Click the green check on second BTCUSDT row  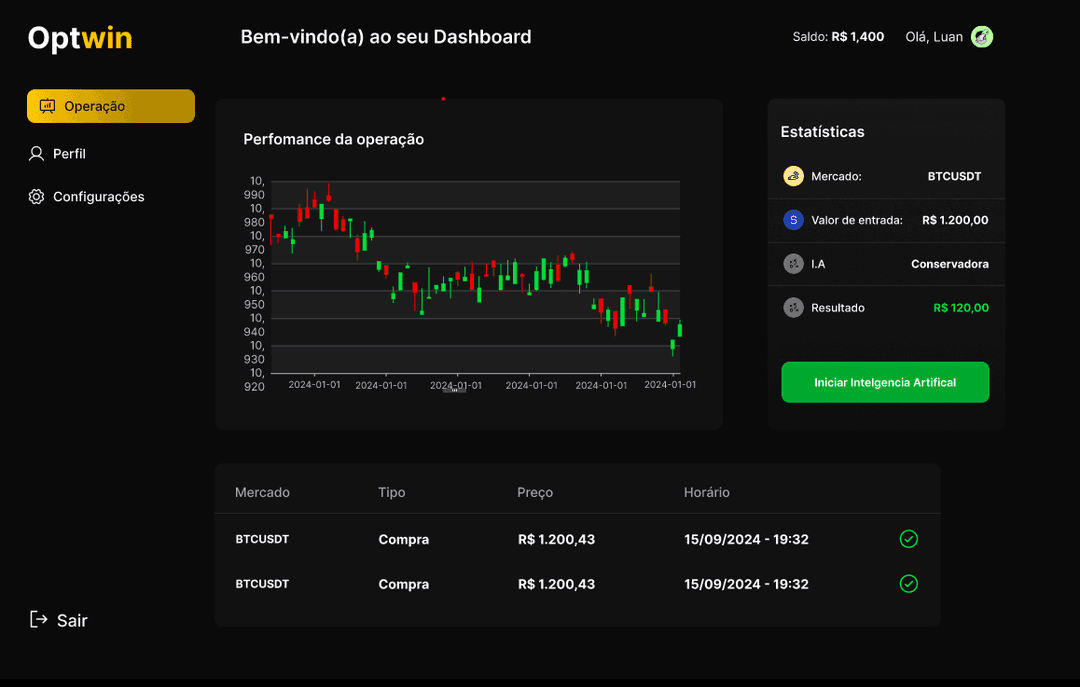pos(908,584)
